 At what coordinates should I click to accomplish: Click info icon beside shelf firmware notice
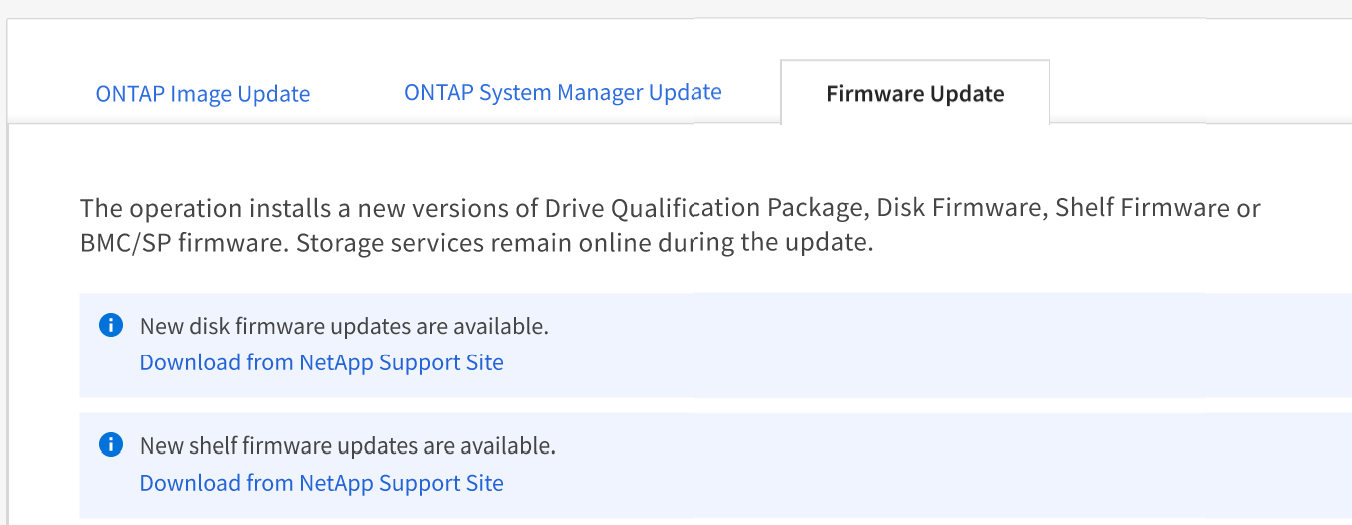pyautogui.click(x=111, y=445)
